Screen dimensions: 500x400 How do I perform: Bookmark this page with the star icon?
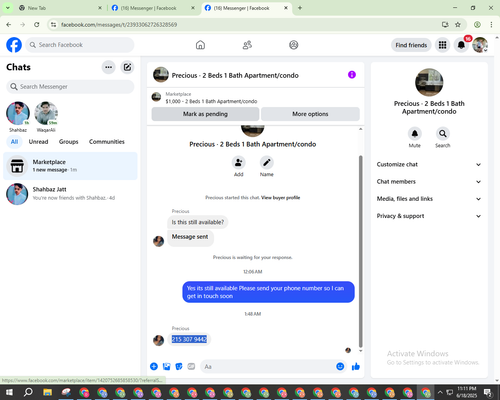coord(458,25)
